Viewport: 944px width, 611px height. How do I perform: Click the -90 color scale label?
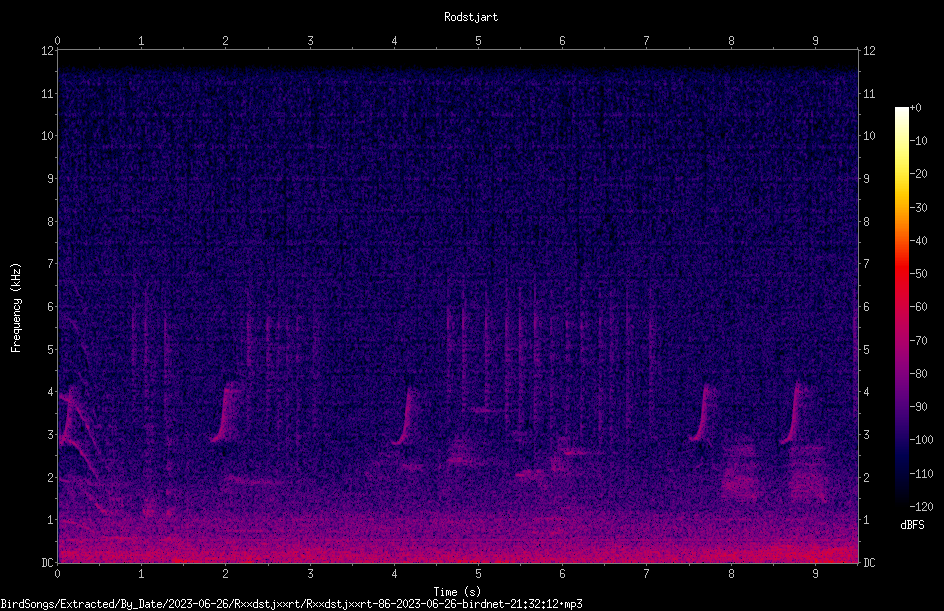tap(919, 407)
